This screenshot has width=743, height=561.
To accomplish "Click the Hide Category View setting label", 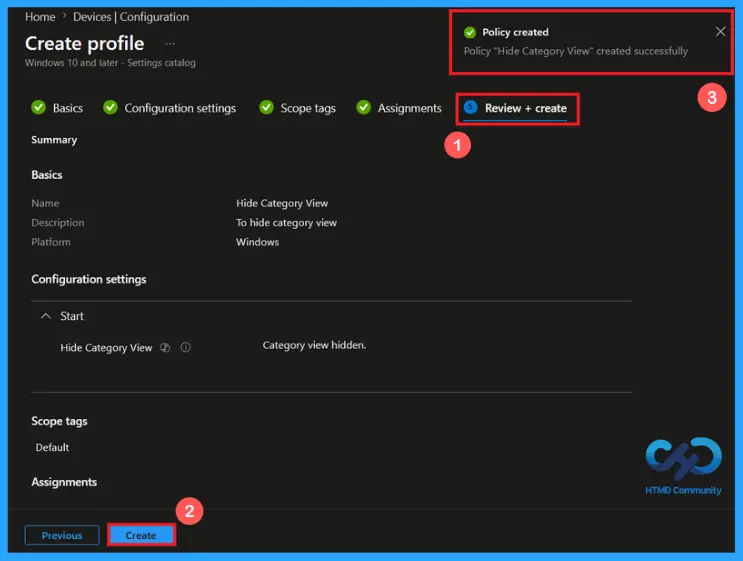I will [106, 348].
